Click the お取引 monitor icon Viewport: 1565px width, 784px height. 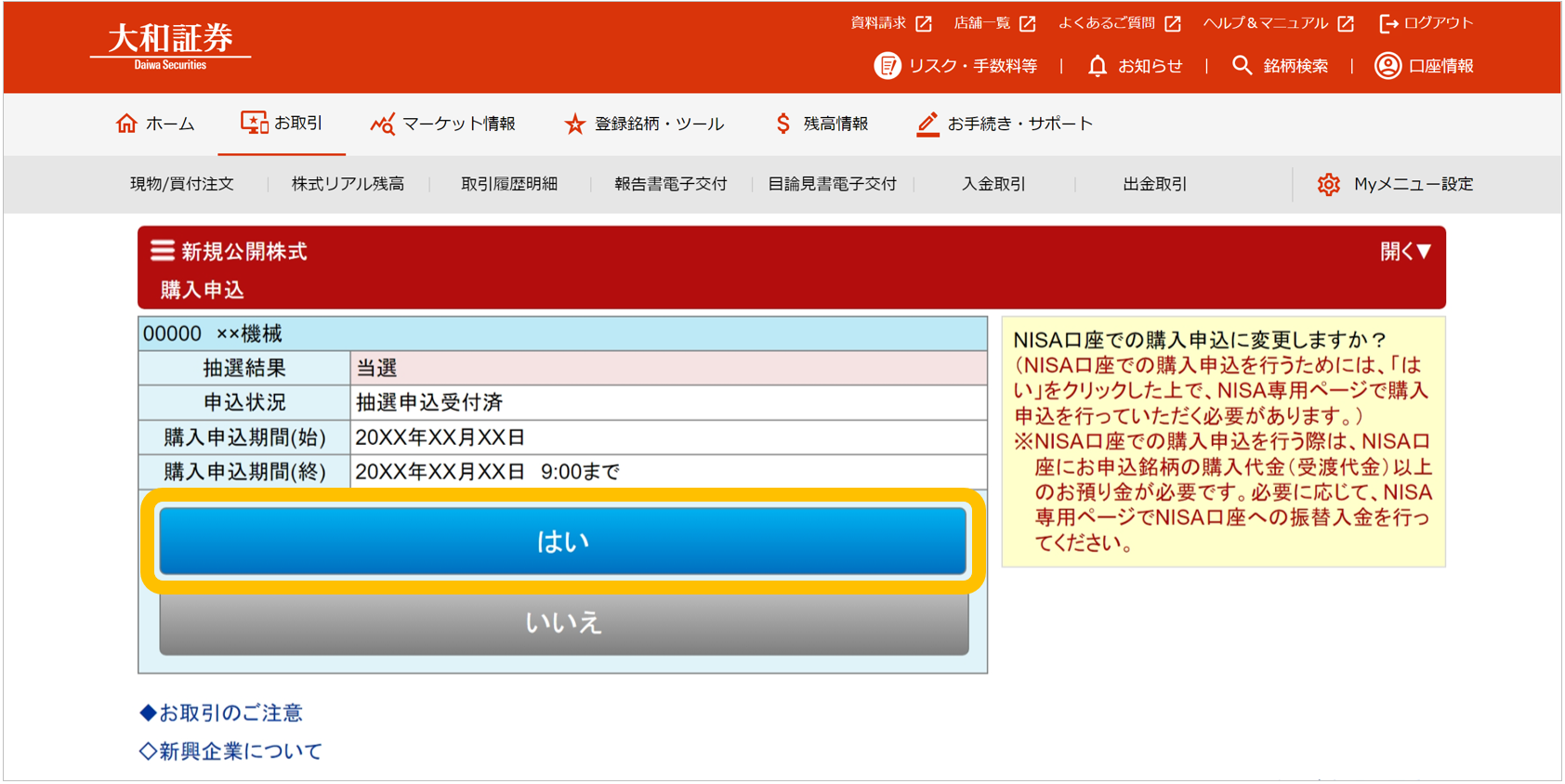click(x=254, y=123)
